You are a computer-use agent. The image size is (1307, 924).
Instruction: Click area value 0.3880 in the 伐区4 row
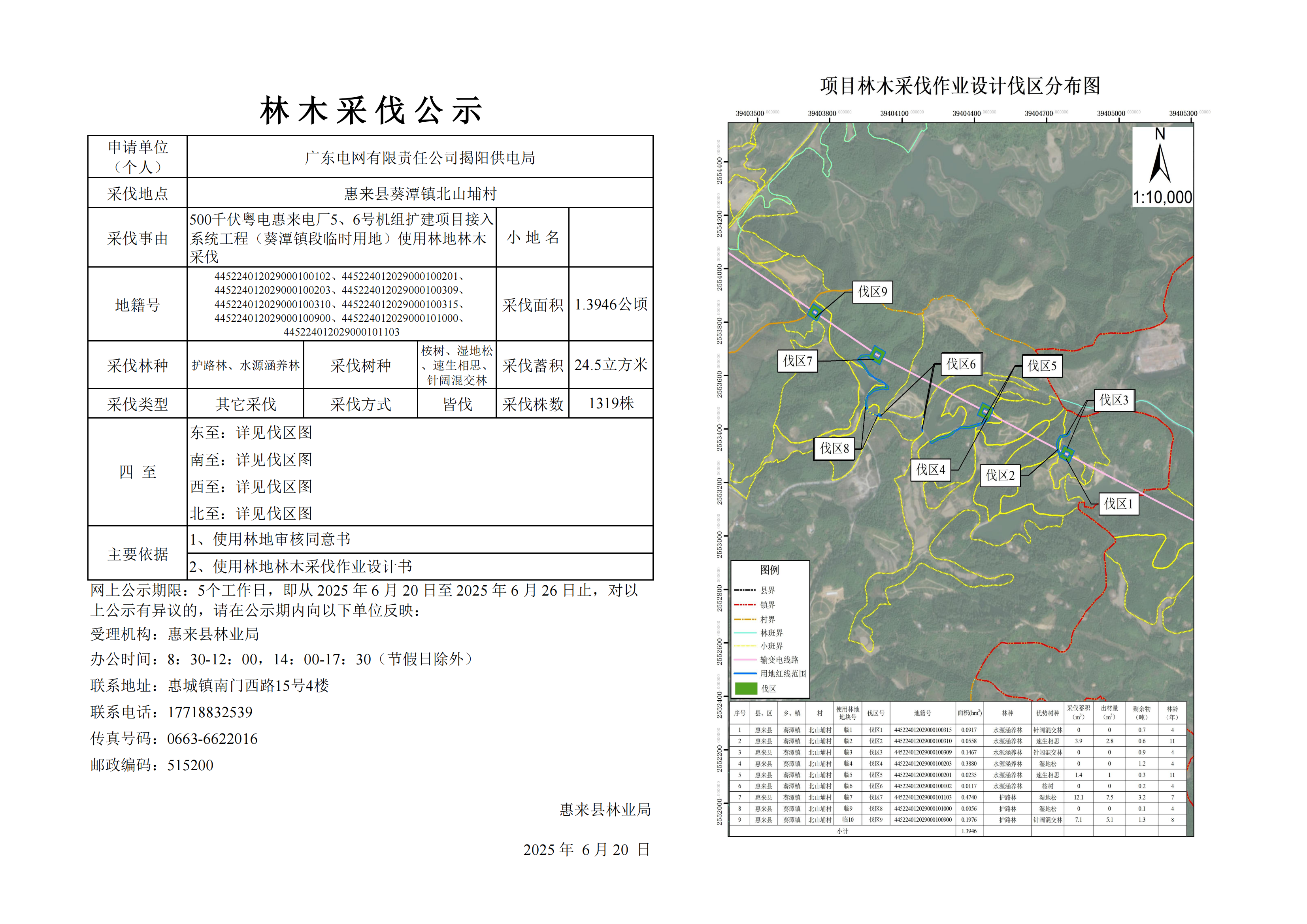point(969,764)
